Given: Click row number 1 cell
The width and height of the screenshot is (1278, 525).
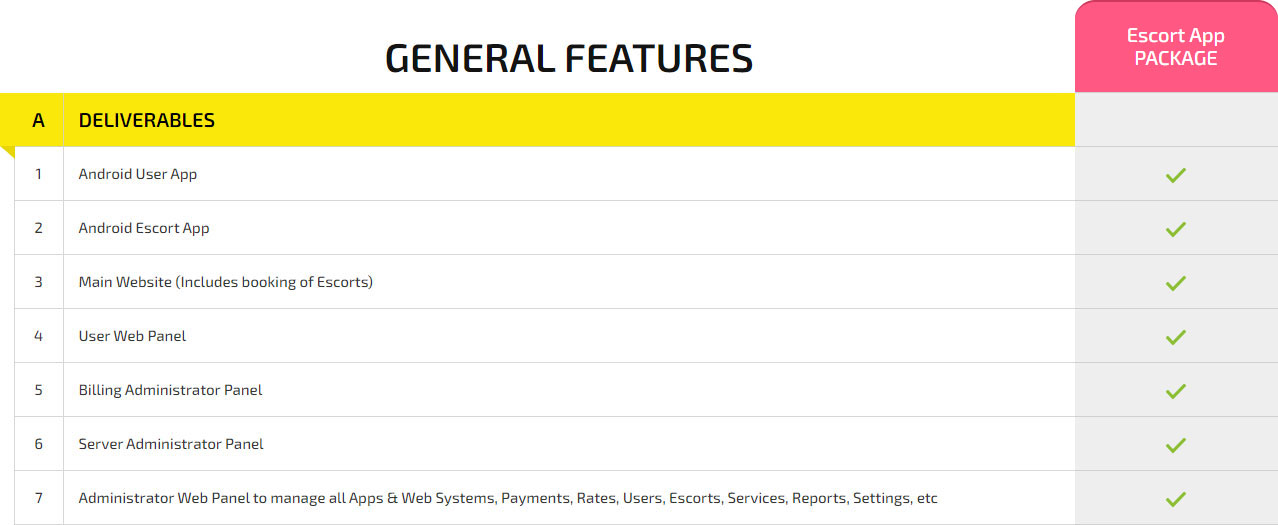Looking at the screenshot, I should click(39, 174).
